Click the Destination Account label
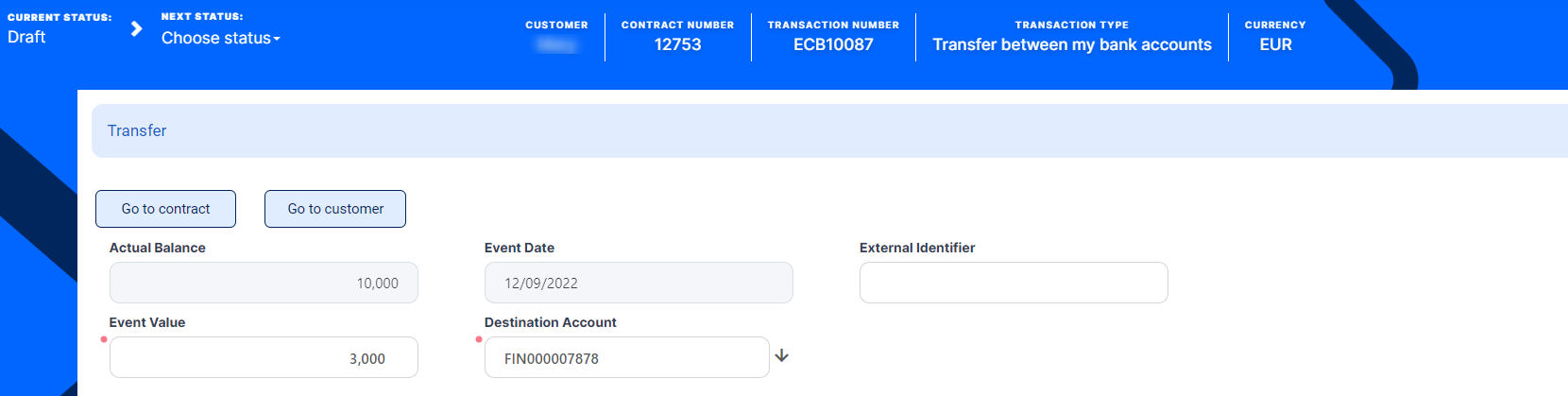 click(x=550, y=322)
